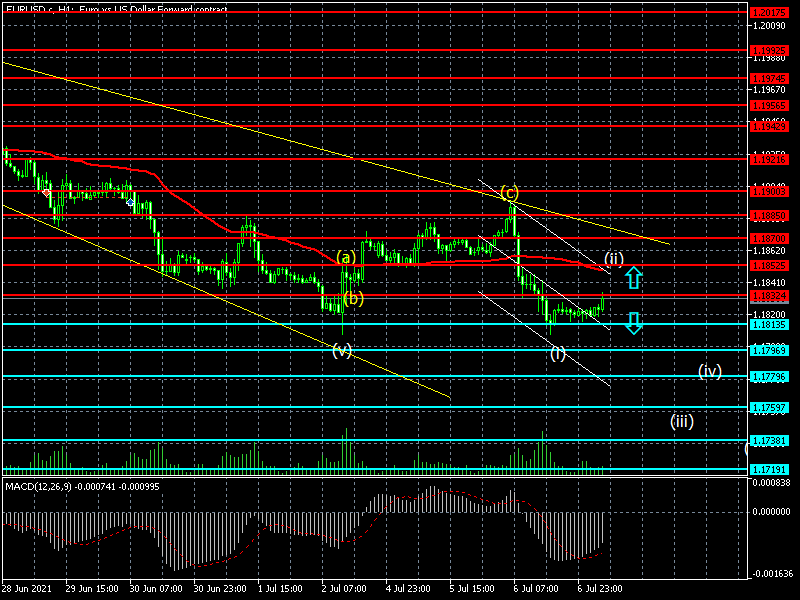Click the 1.19925 red price level tag
Image resolution: width=800 pixels, height=600 pixels.
(768, 51)
